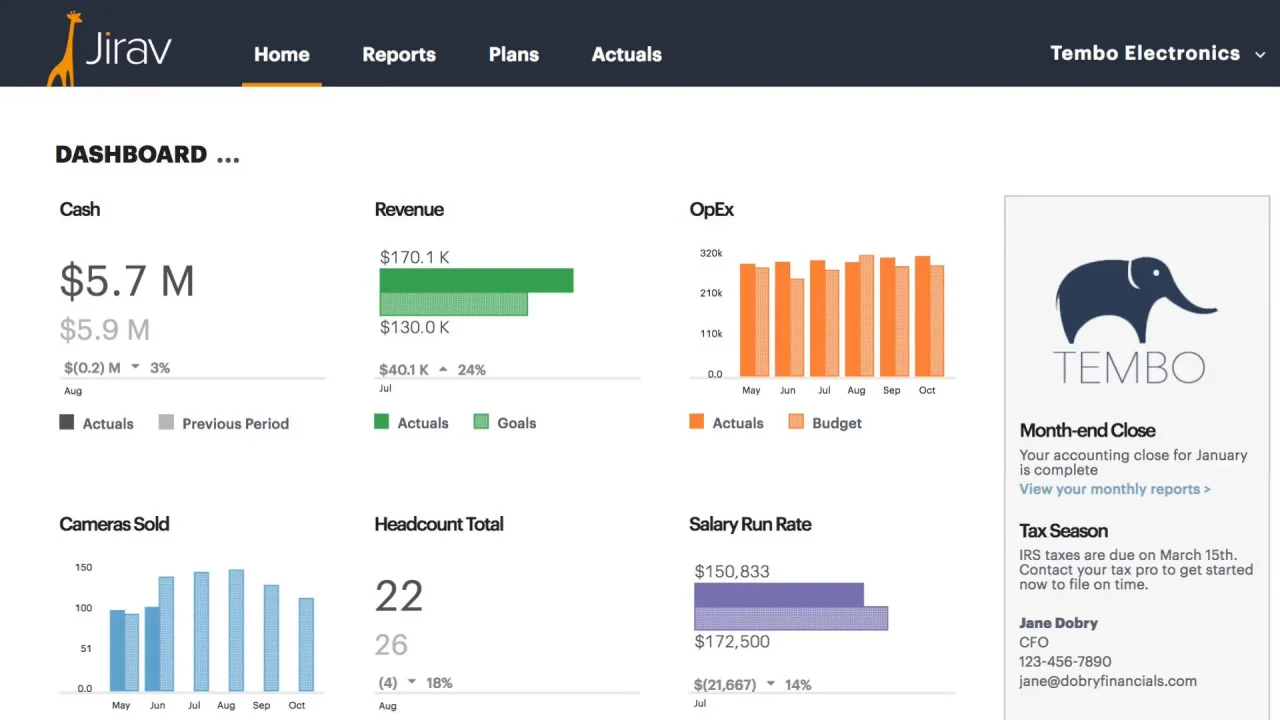
Task: Click the Cash card title
Action: (80, 209)
